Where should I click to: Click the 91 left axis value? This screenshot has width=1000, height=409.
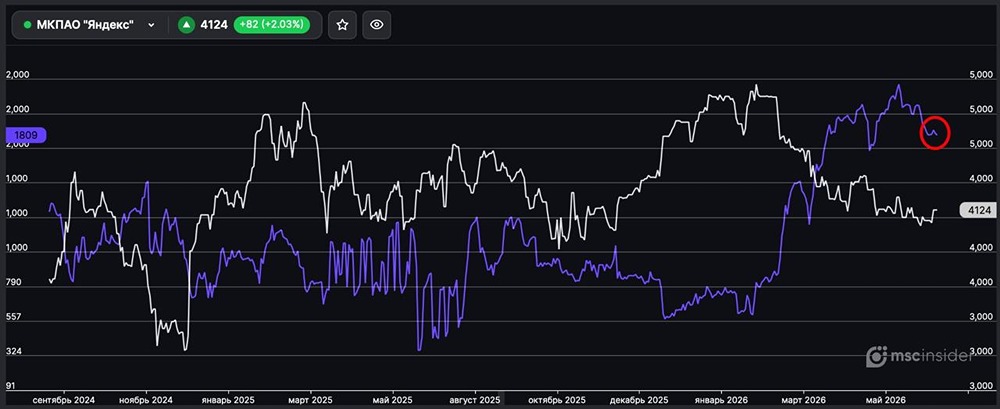point(10,386)
